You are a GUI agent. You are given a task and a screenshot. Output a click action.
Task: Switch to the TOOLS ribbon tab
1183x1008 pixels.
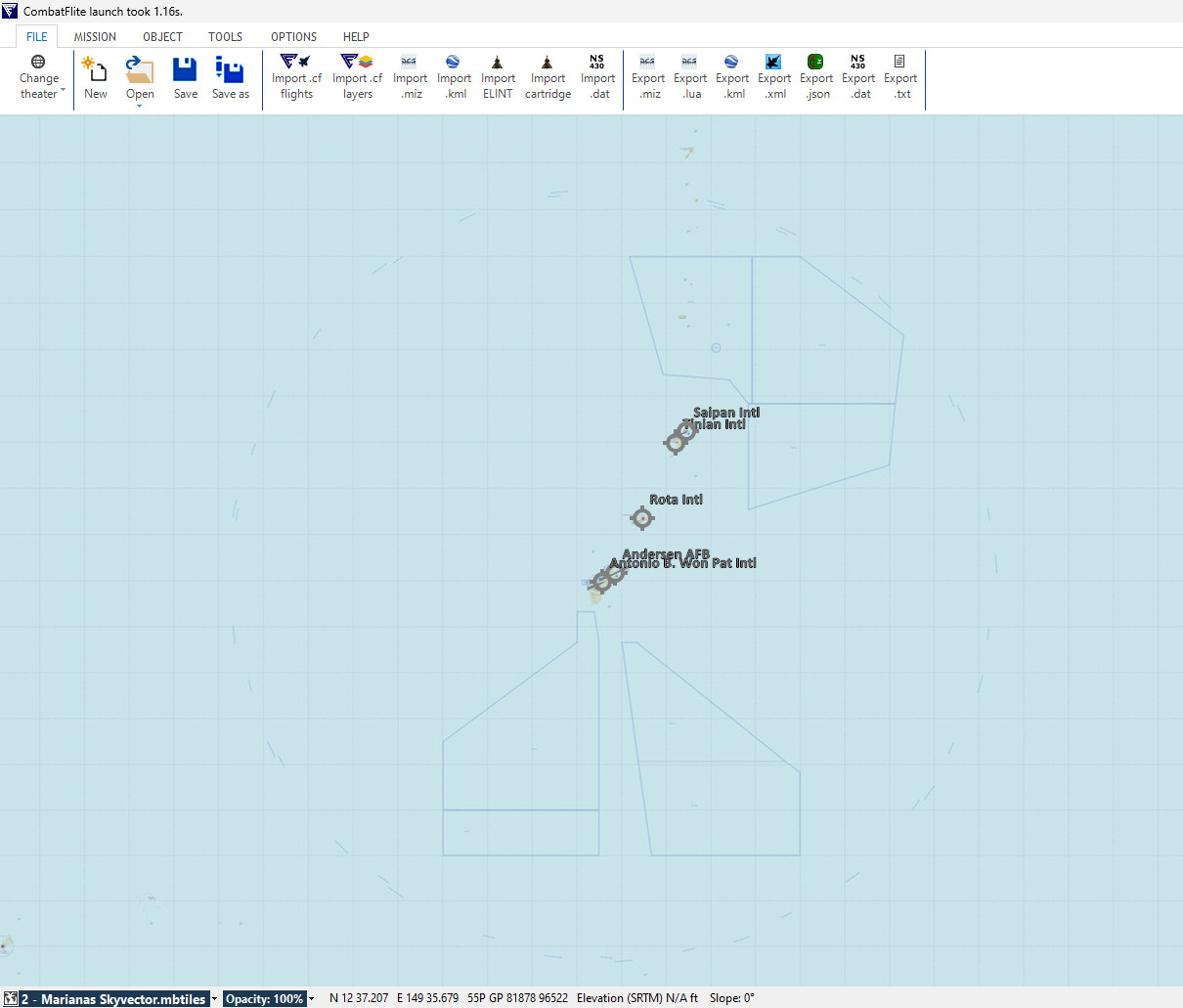point(225,36)
